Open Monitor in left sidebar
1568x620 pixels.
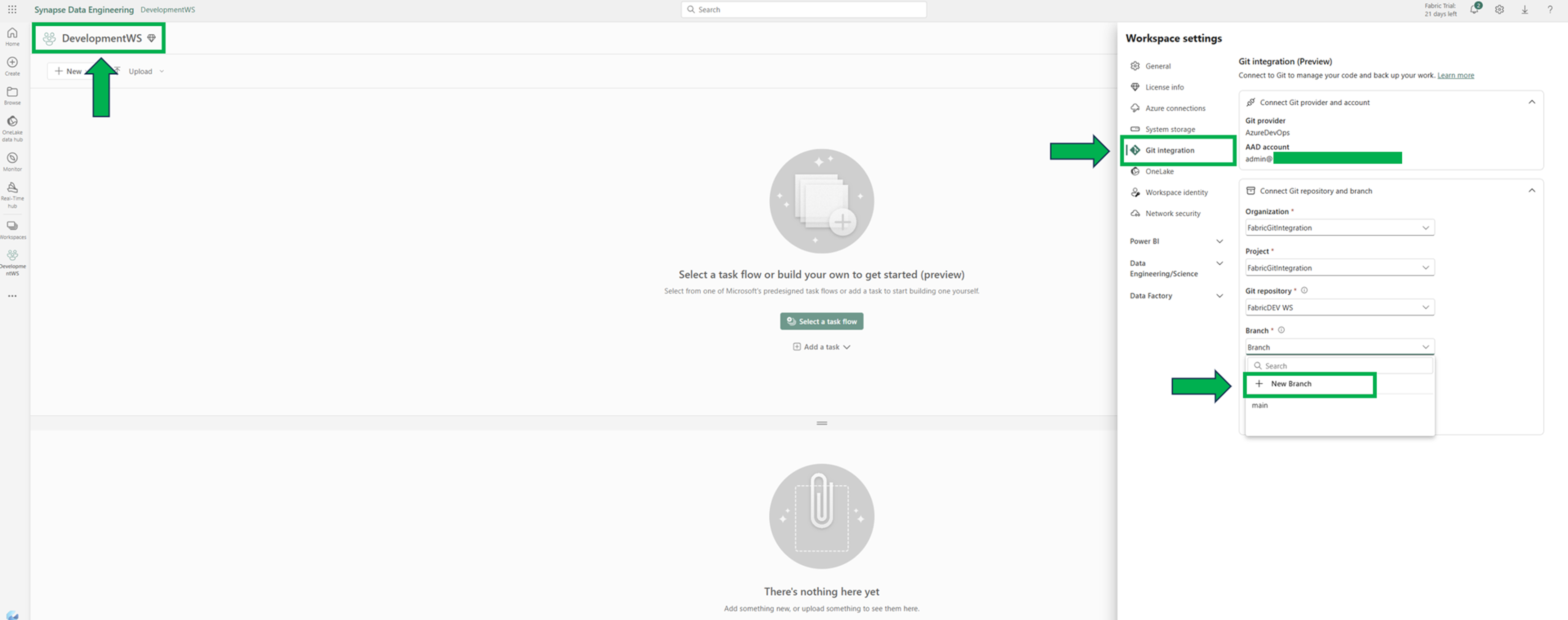12,162
